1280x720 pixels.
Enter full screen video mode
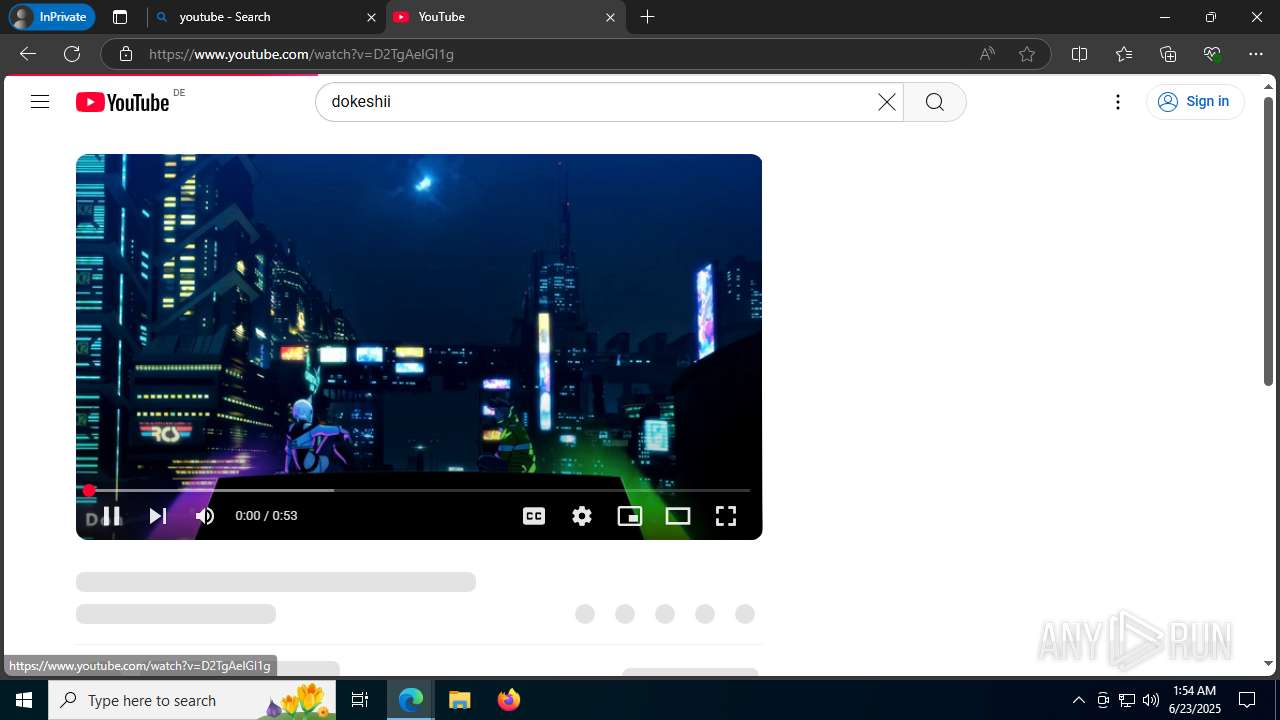point(726,516)
